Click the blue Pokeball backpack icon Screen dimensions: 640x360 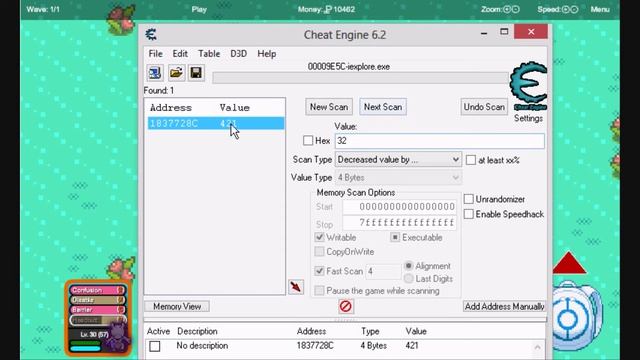pos(577,315)
